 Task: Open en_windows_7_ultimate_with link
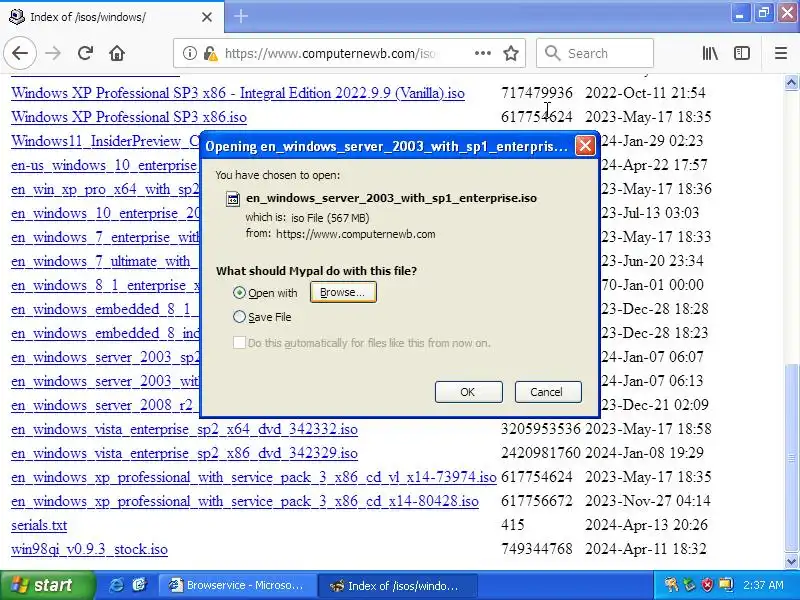pos(105,261)
